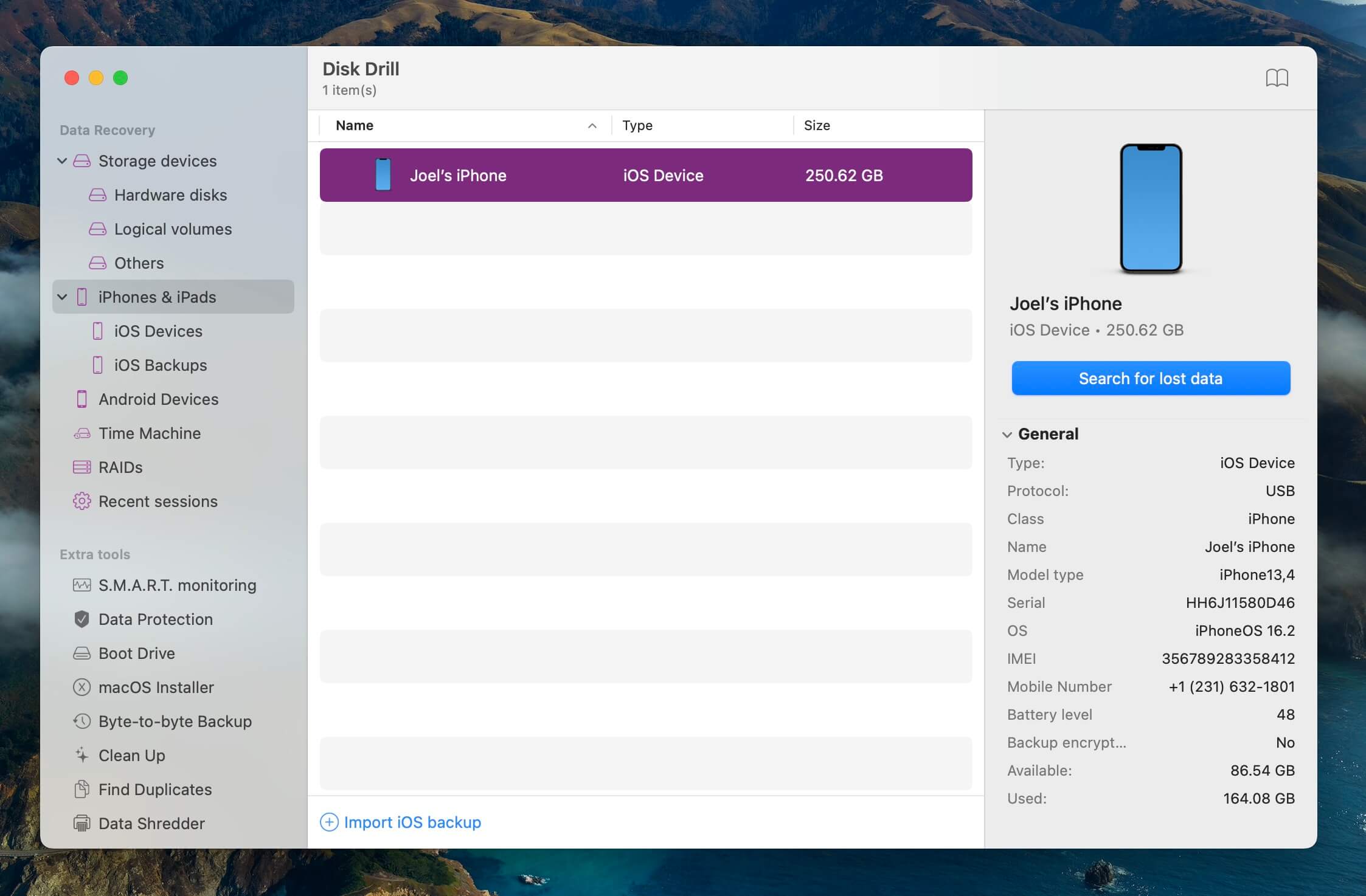Select the Time Machine sidebar icon

click(x=83, y=432)
